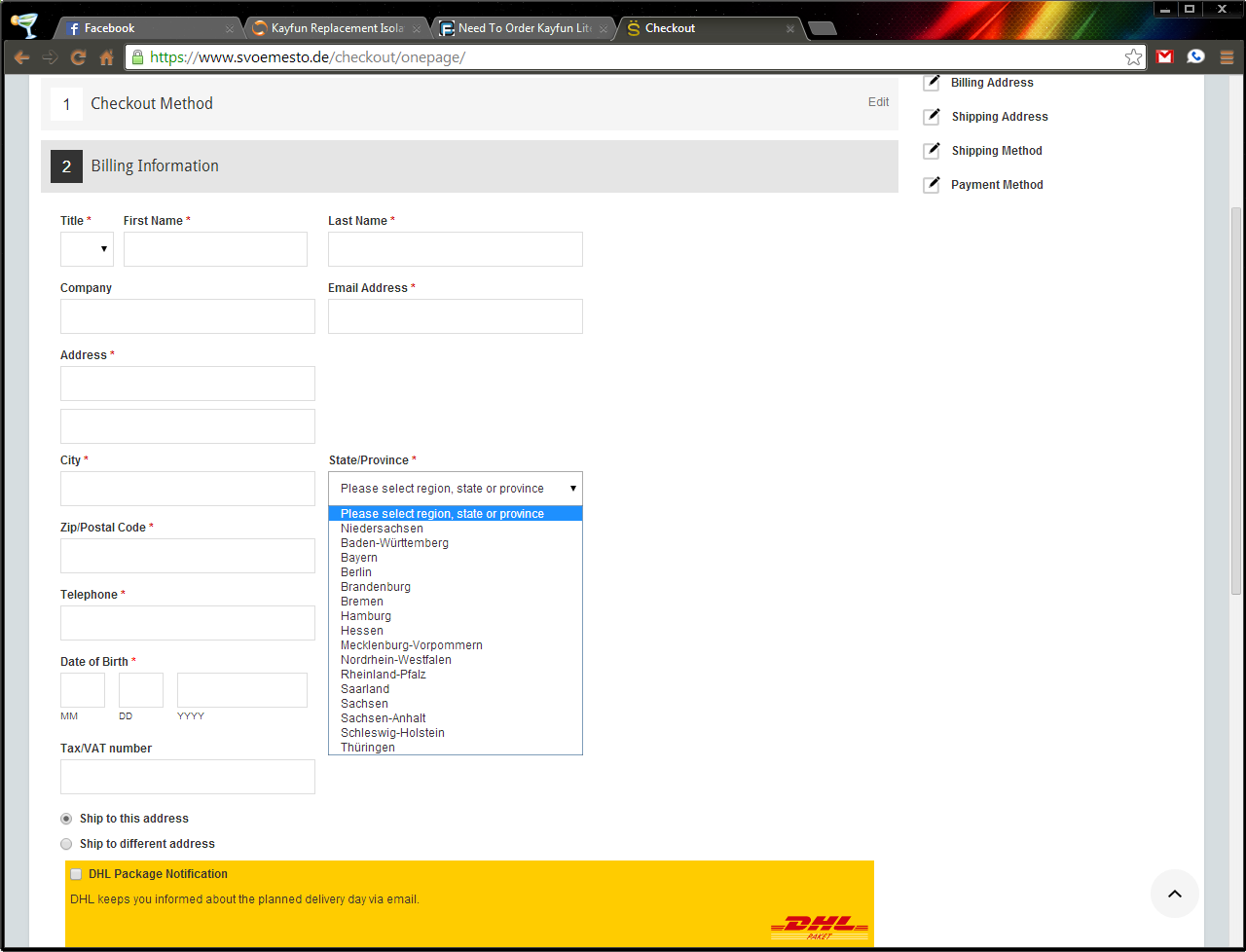Choose Niedersachsen from the list

456,529
